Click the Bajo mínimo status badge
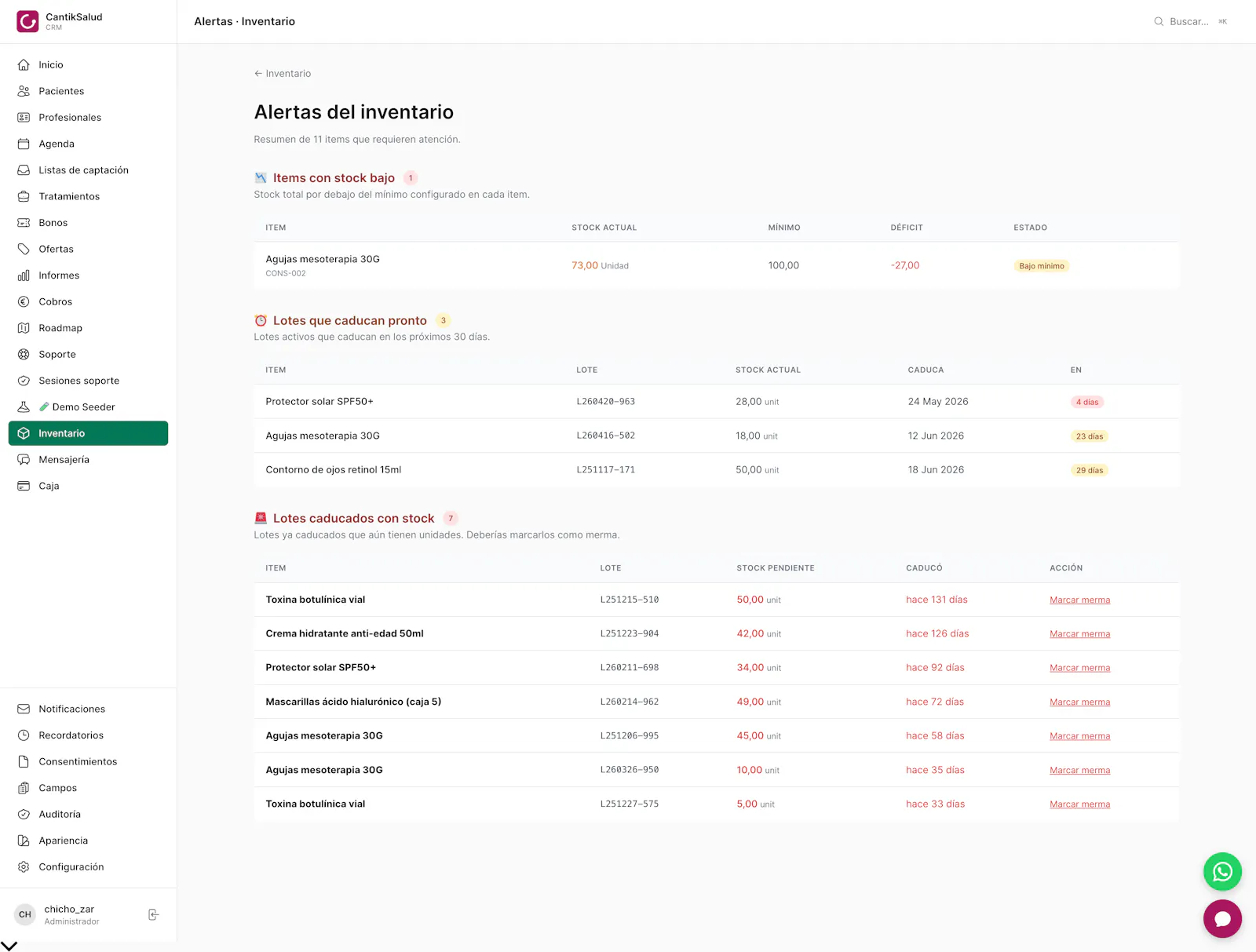Viewport: 1256px width, 952px height. (1042, 266)
